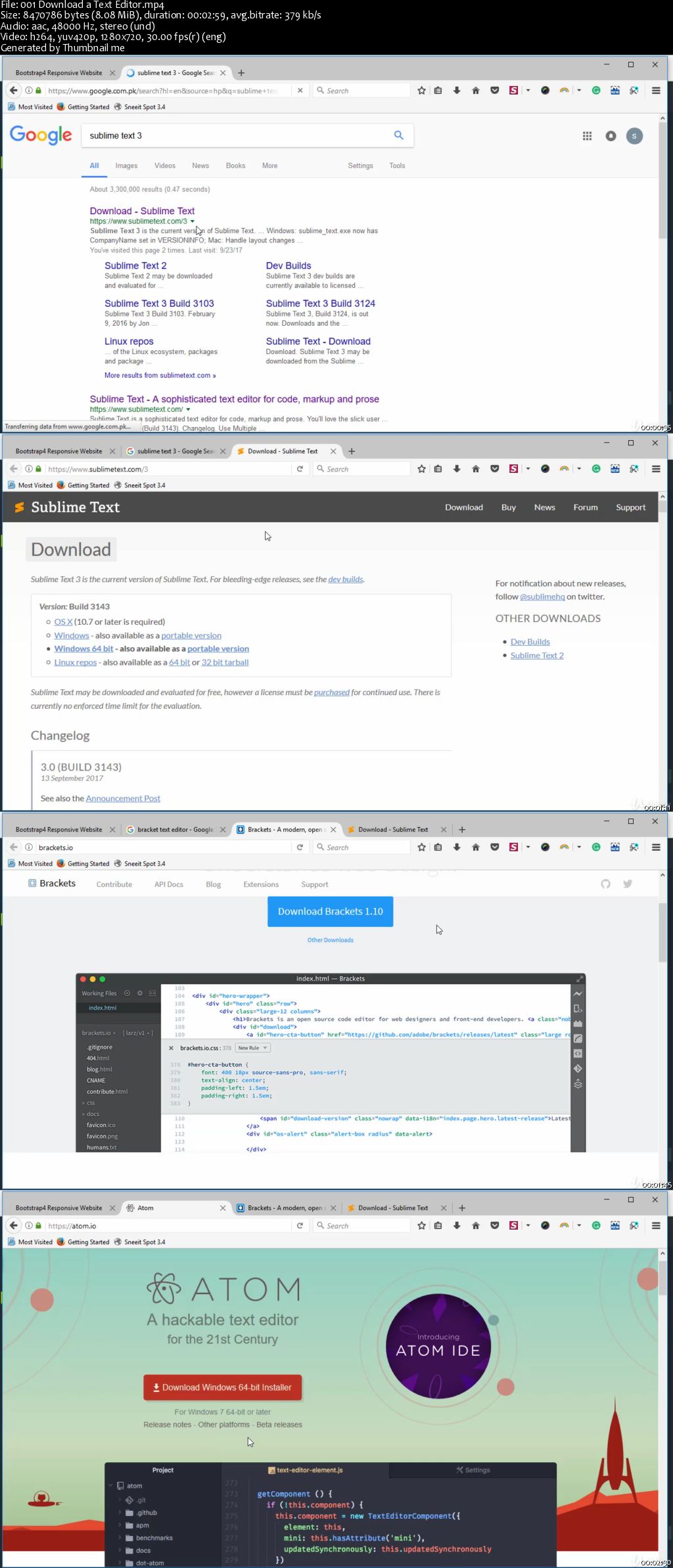Viewport: 673px width, 1568px height.
Task: Click 'Download Windows 64-bit Installer' on the Atom page
Action: click(x=223, y=1387)
